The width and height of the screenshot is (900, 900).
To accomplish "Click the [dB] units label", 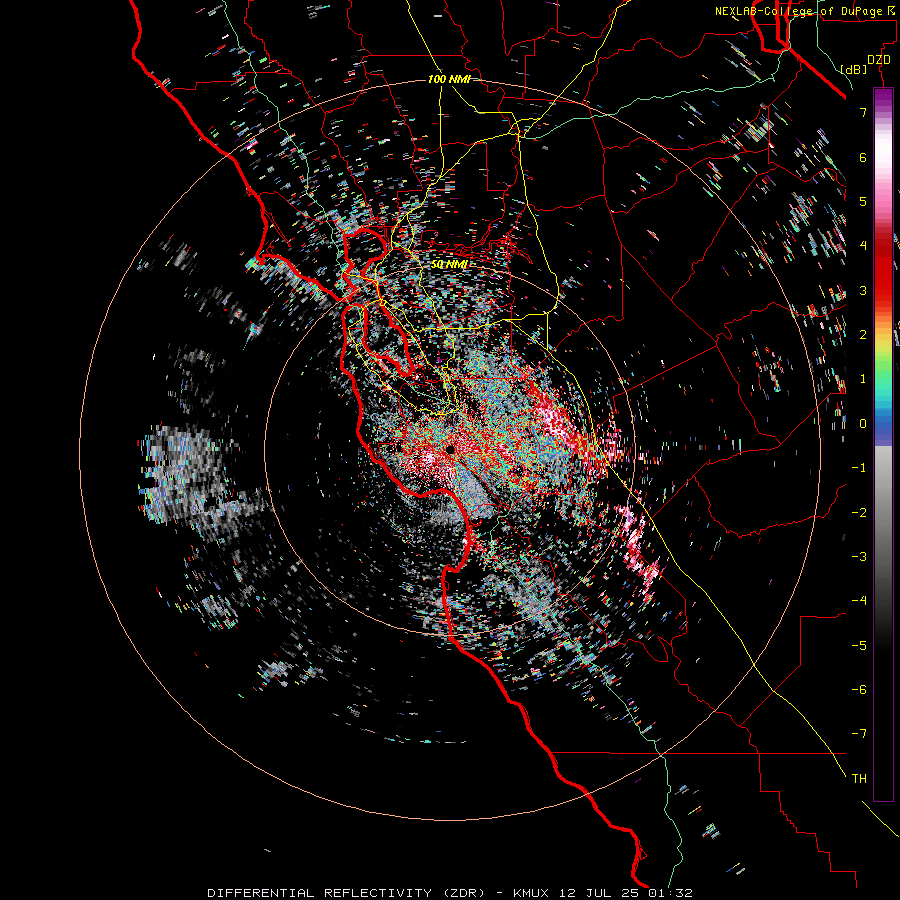I will coord(853,69).
